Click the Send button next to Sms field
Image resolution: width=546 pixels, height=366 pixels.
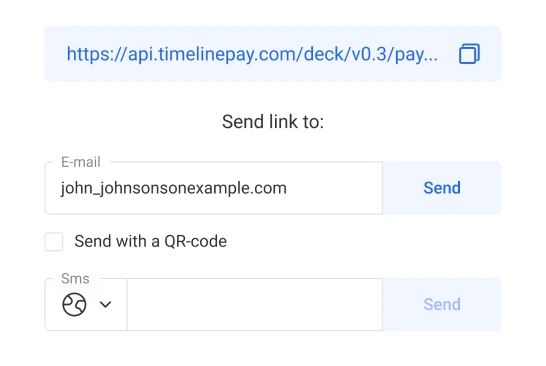(442, 304)
